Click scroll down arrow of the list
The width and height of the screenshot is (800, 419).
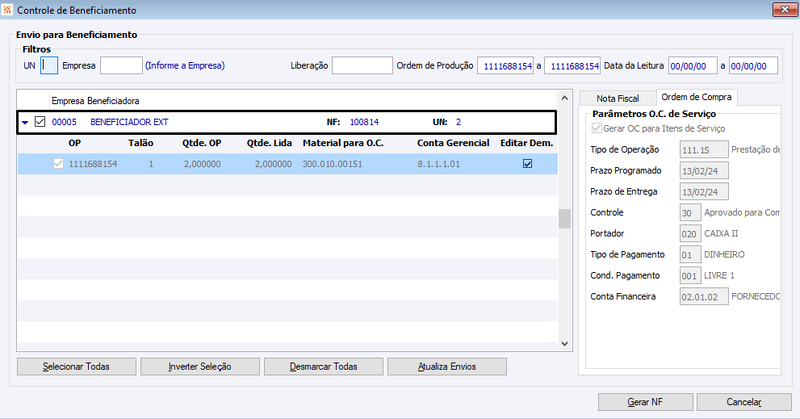pos(564,343)
